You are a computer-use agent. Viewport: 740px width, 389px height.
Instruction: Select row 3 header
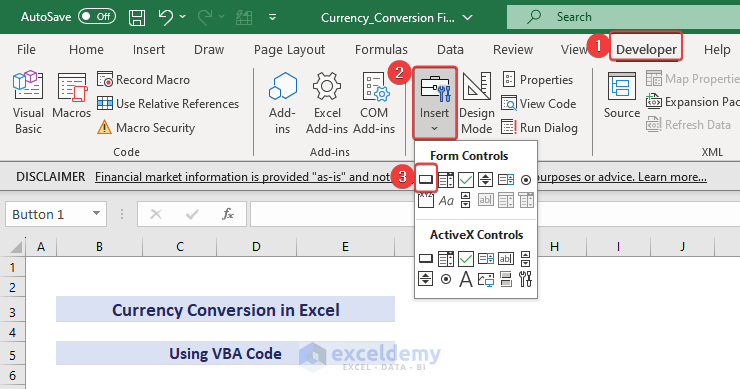(x=13, y=312)
